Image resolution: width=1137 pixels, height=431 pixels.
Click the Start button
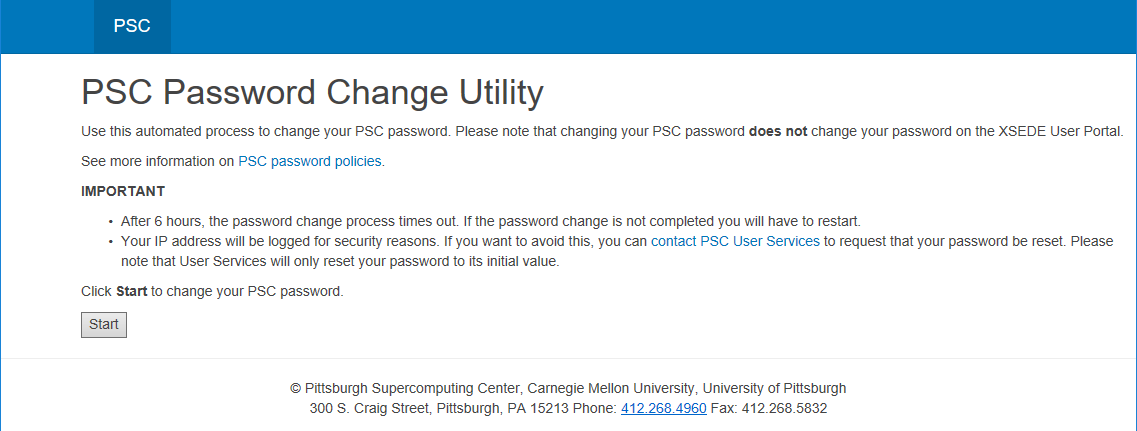tap(104, 325)
